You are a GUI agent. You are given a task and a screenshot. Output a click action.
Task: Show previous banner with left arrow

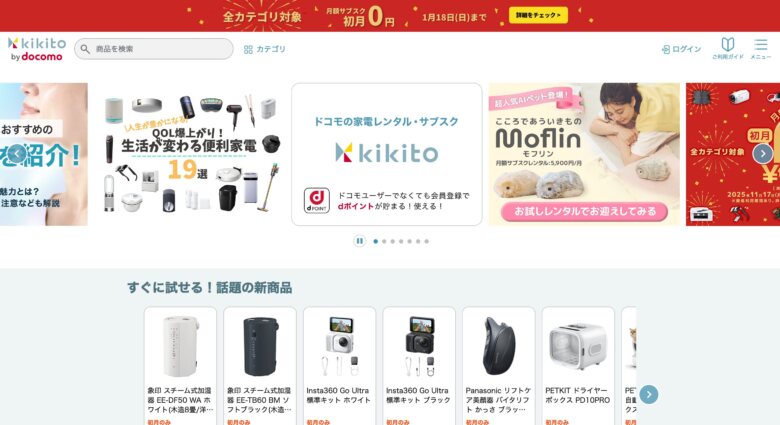[x=16, y=153]
